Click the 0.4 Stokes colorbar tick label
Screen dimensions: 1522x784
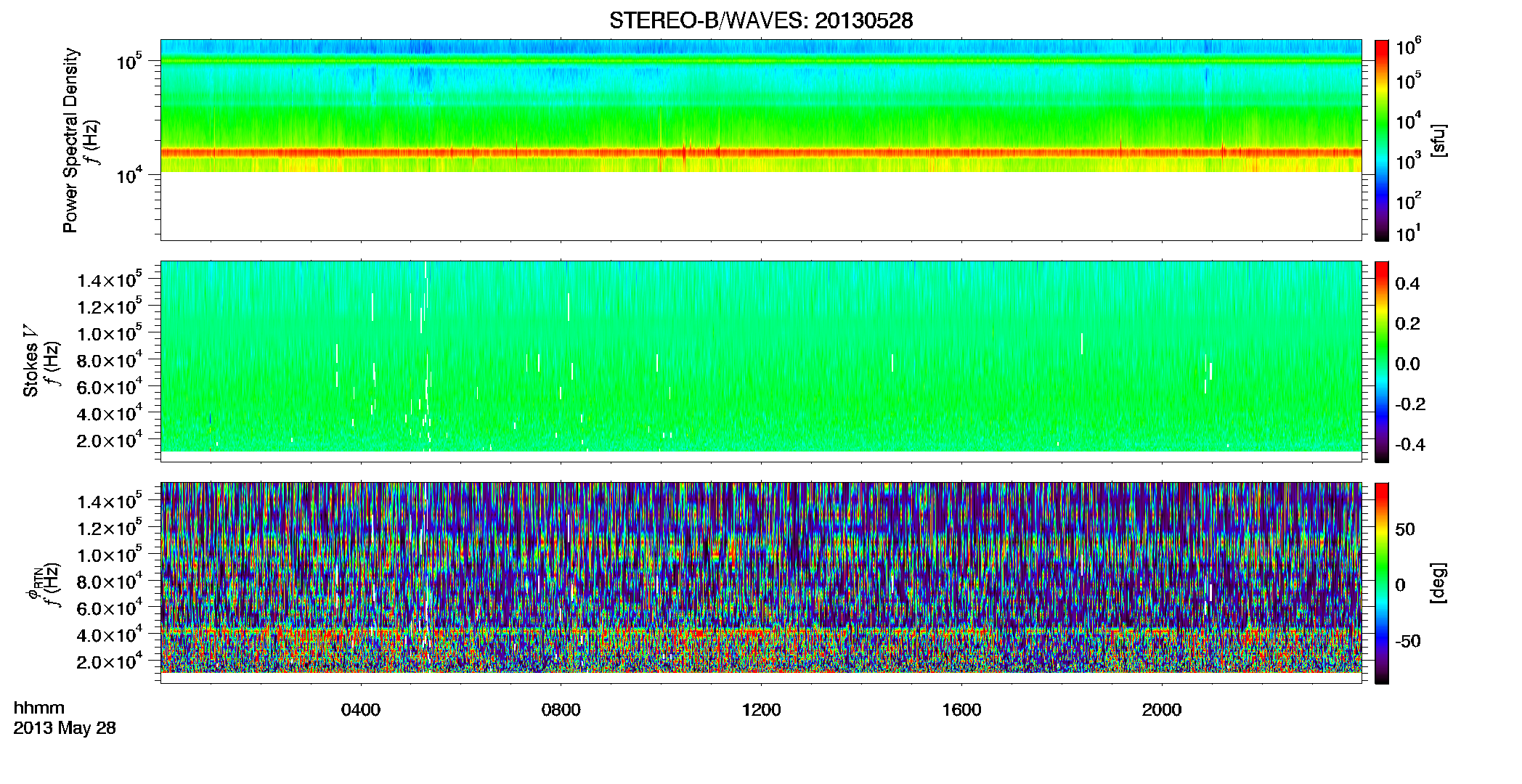click(1407, 284)
